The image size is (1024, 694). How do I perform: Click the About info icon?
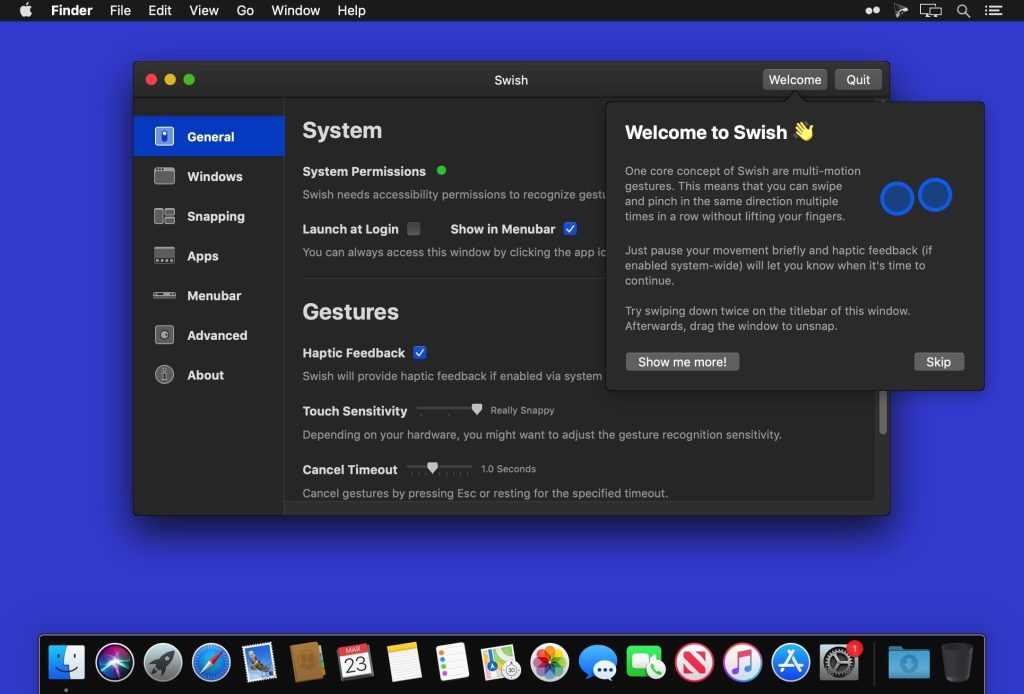pyautogui.click(x=164, y=375)
